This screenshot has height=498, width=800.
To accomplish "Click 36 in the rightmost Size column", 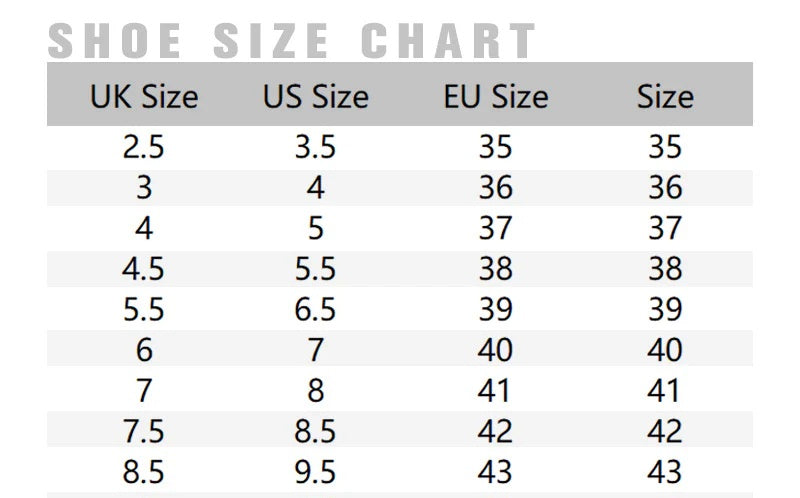I will coord(665,188).
